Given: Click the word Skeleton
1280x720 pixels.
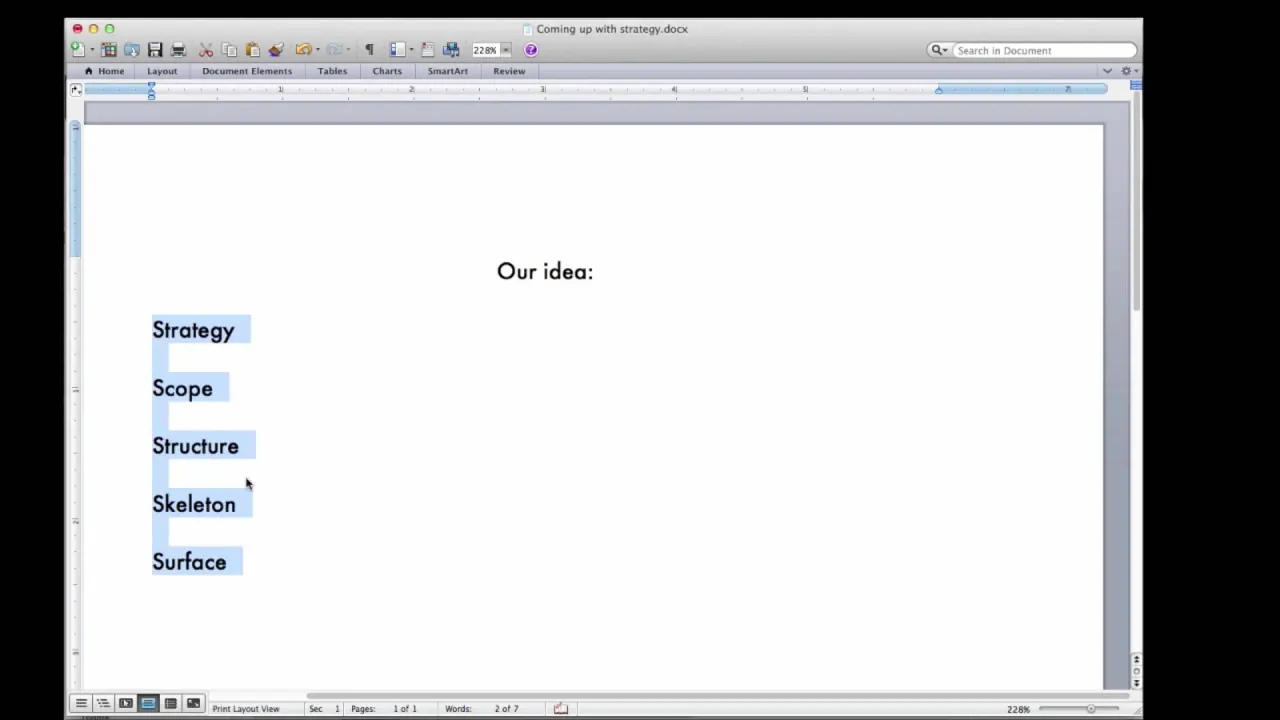Looking at the screenshot, I should point(194,504).
